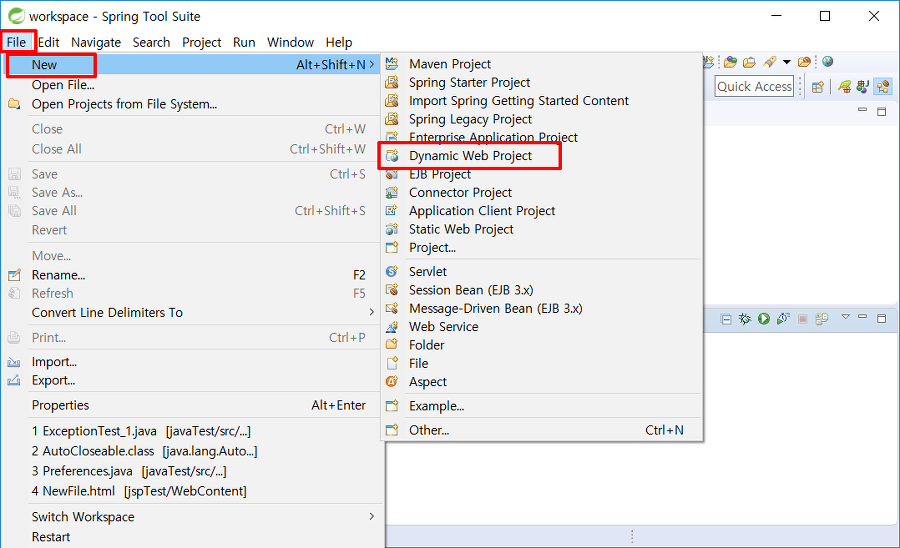
Task: Expand the New submenu arrow
Action: click(x=372, y=65)
